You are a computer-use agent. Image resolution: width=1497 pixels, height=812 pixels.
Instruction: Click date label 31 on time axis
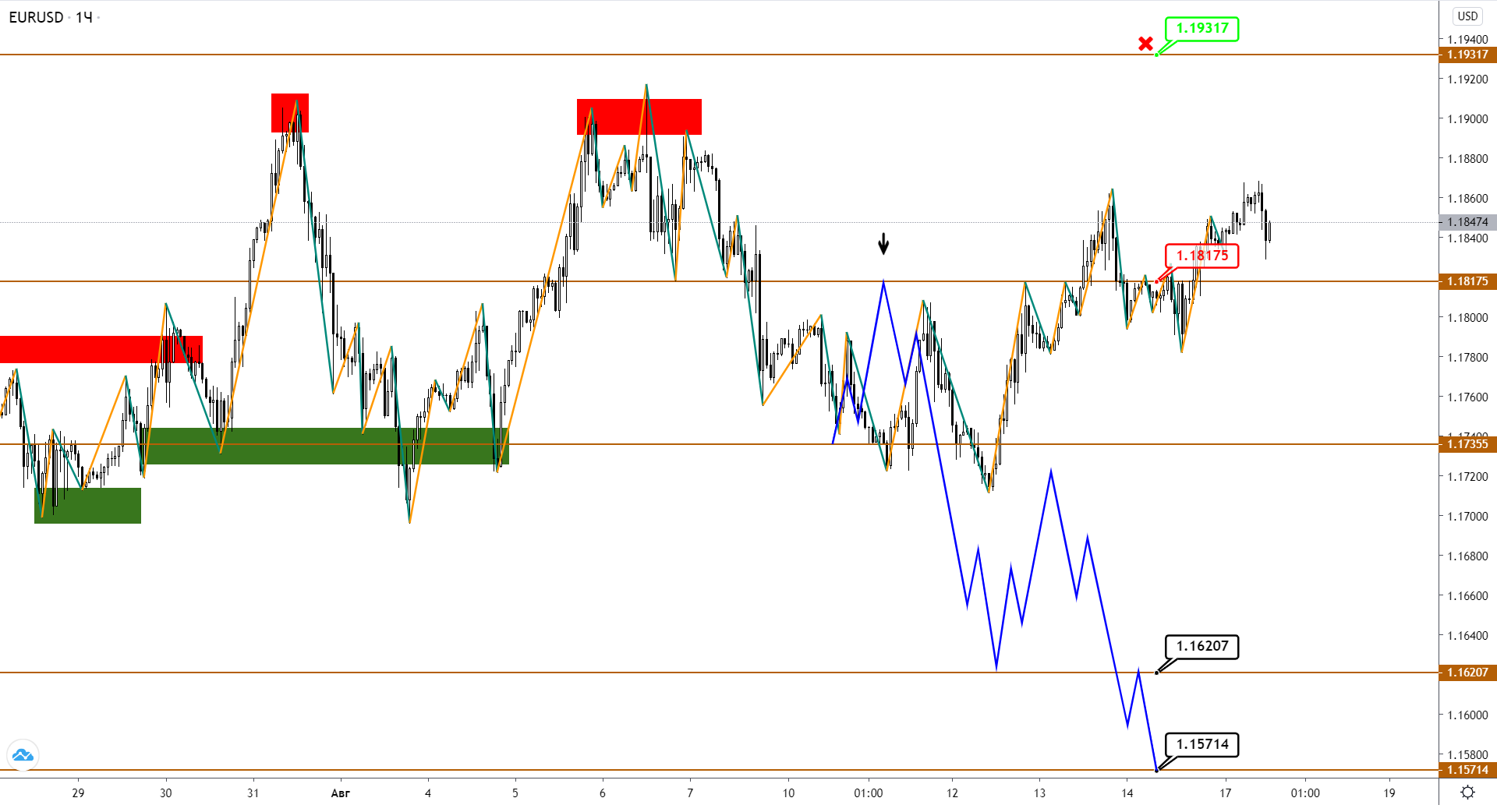pos(253,793)
